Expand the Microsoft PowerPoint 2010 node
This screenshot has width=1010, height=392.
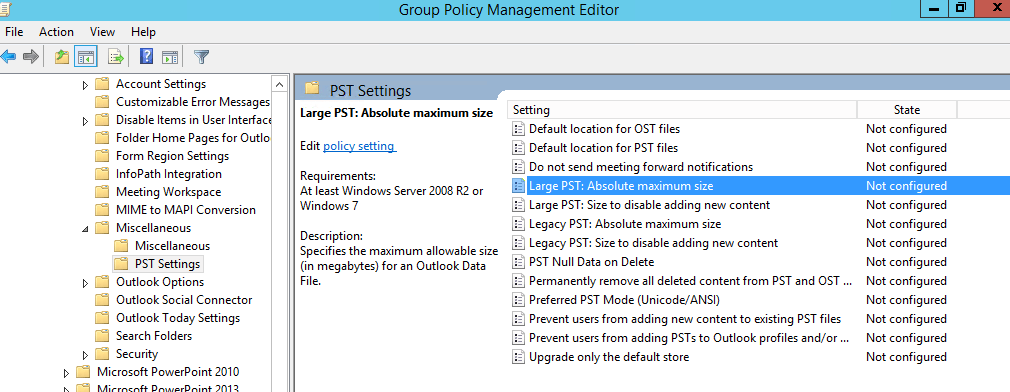(66, 373)
